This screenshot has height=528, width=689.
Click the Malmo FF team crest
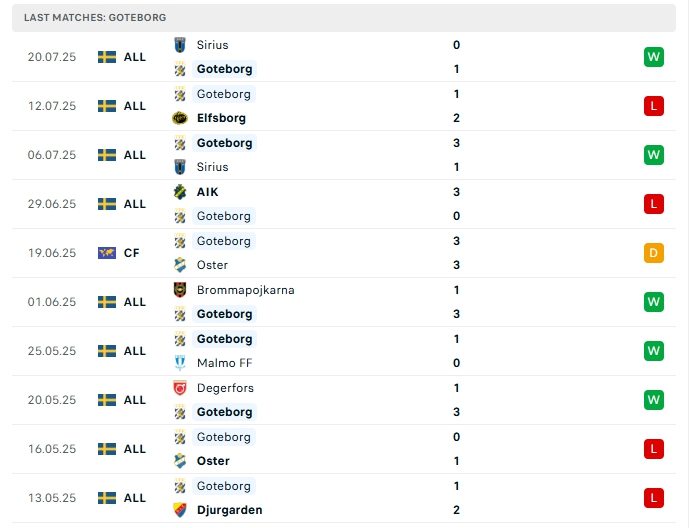(180, 363)
